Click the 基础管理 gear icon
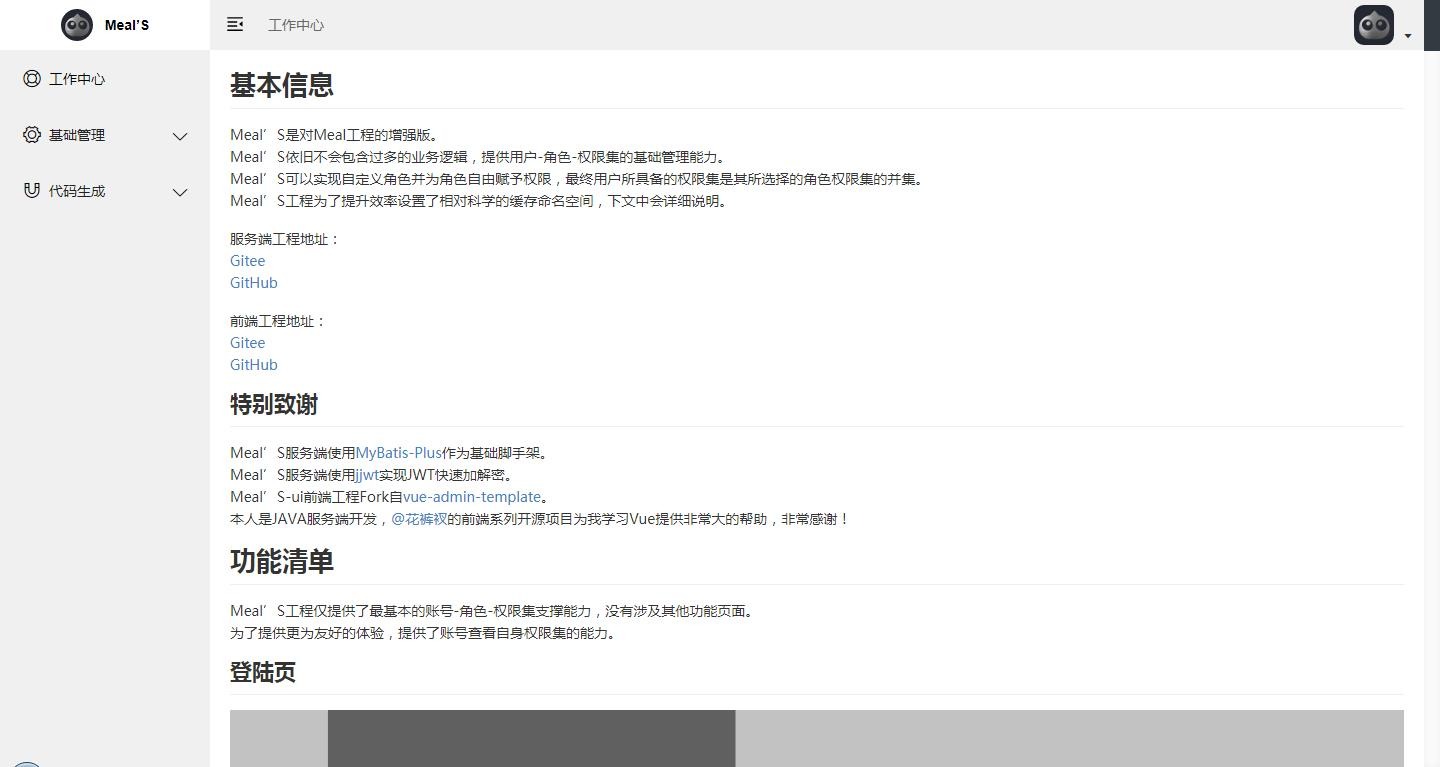This screenshot has width=1440, height=767. tap(32, 135)
